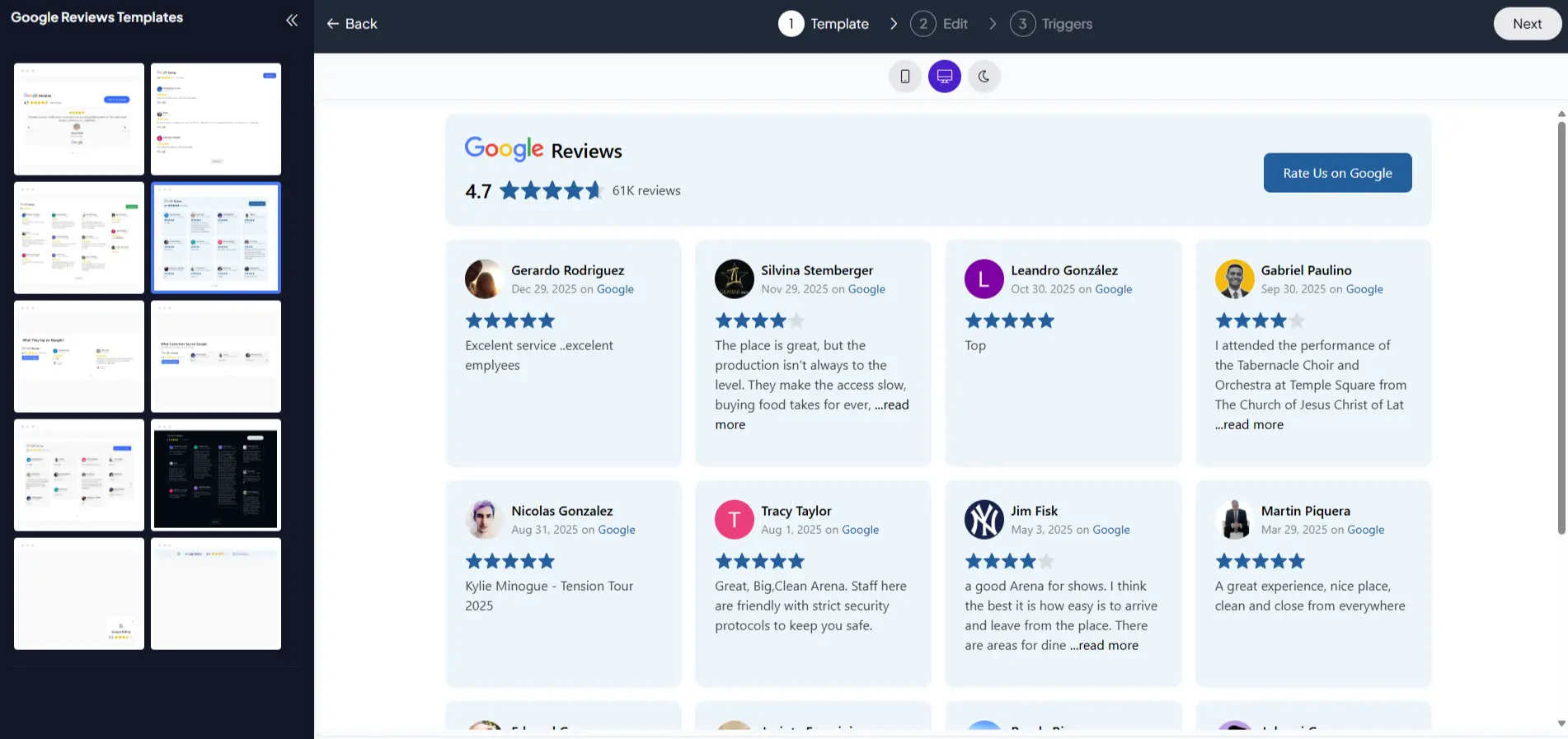Click Google link in Gerardo Rodriguez's review
Image resolution: width=1568 pixels, height=739 pixels.
[615, 289]
